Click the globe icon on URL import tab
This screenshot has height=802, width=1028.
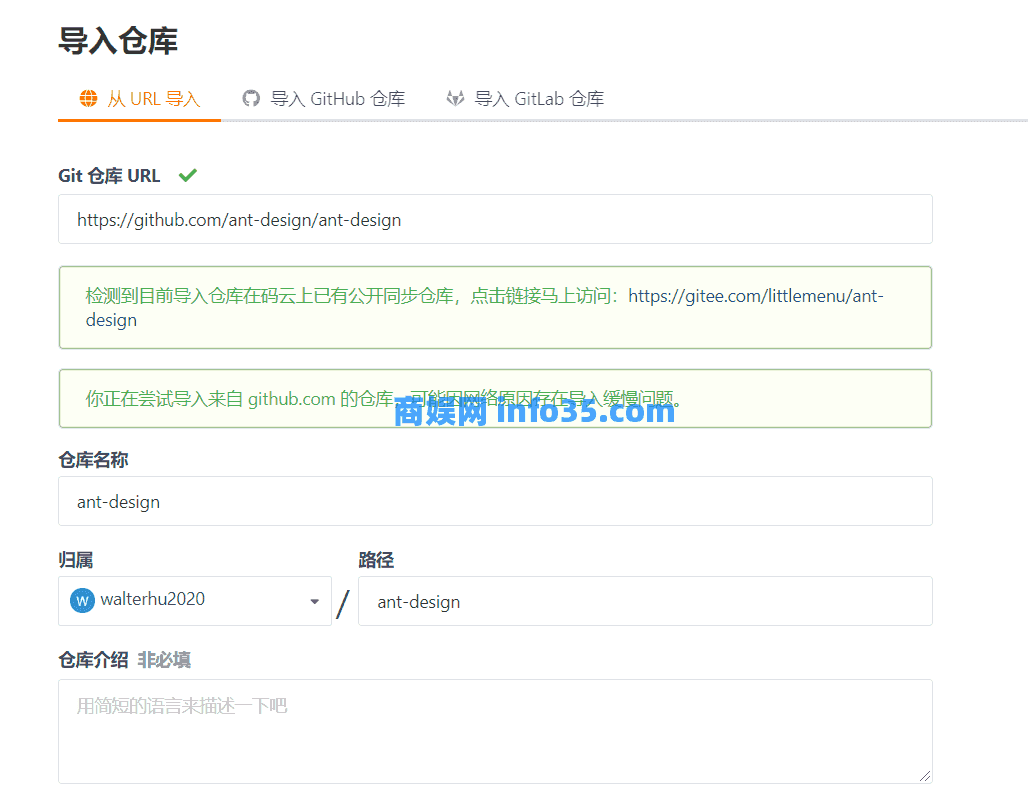(x=89, y=98)
